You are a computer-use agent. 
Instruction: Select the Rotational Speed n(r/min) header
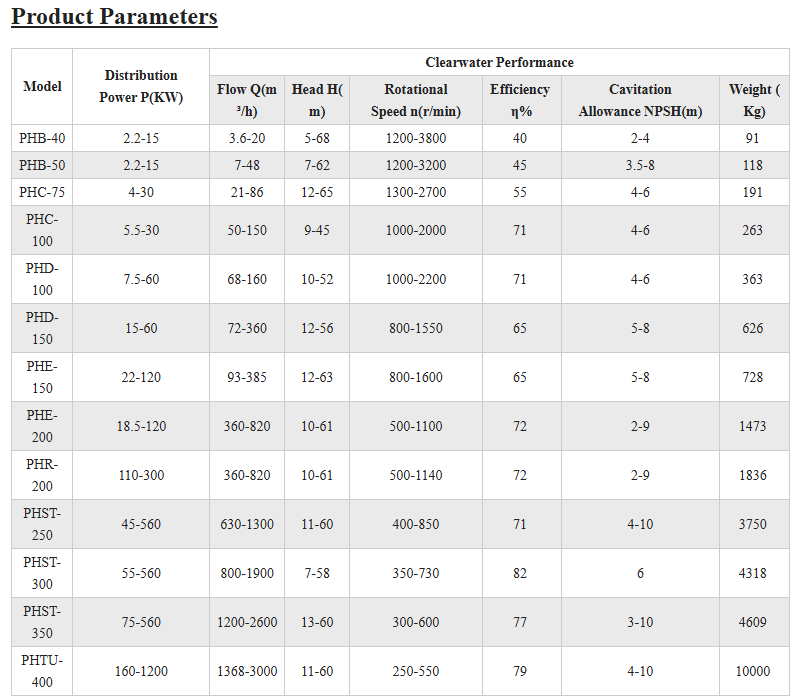[416, 100]
